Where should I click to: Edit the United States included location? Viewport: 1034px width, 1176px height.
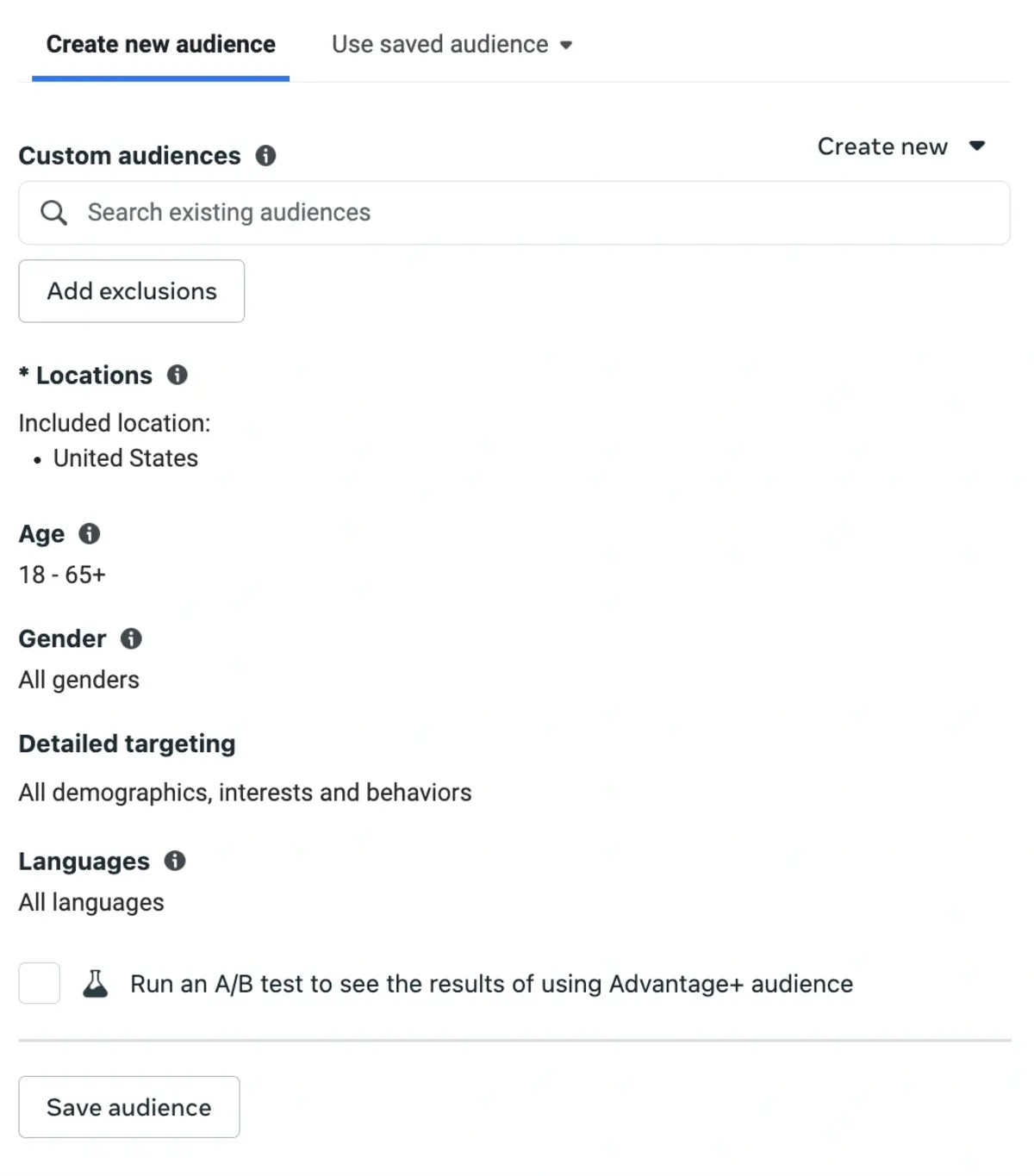pos(126,458)
